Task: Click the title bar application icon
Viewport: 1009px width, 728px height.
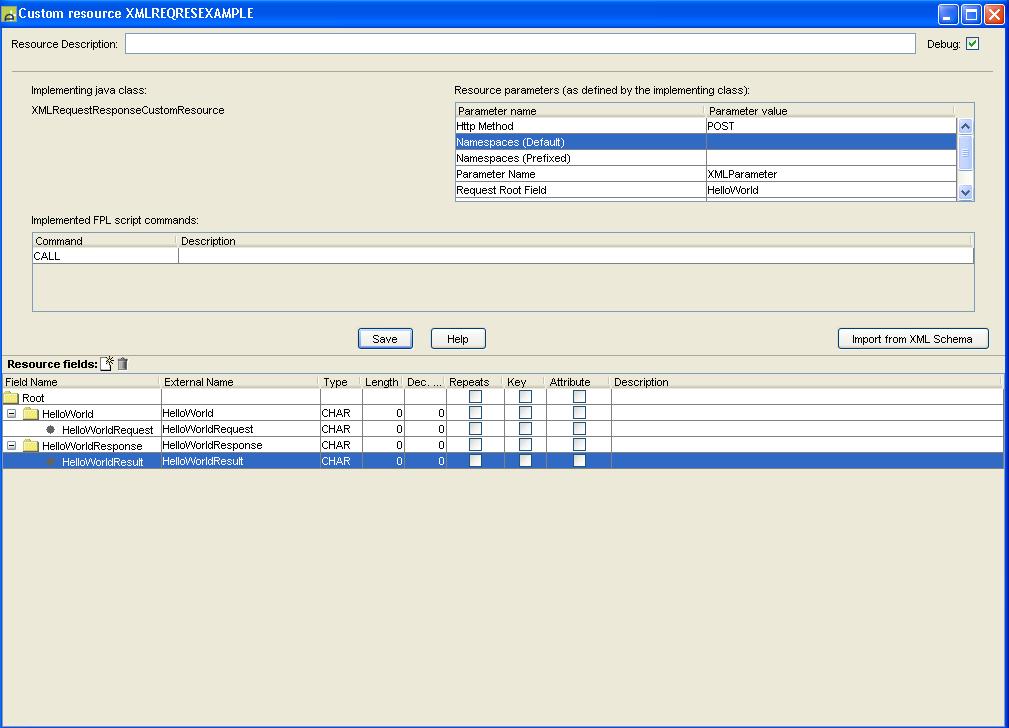Action: pos(9,14)
